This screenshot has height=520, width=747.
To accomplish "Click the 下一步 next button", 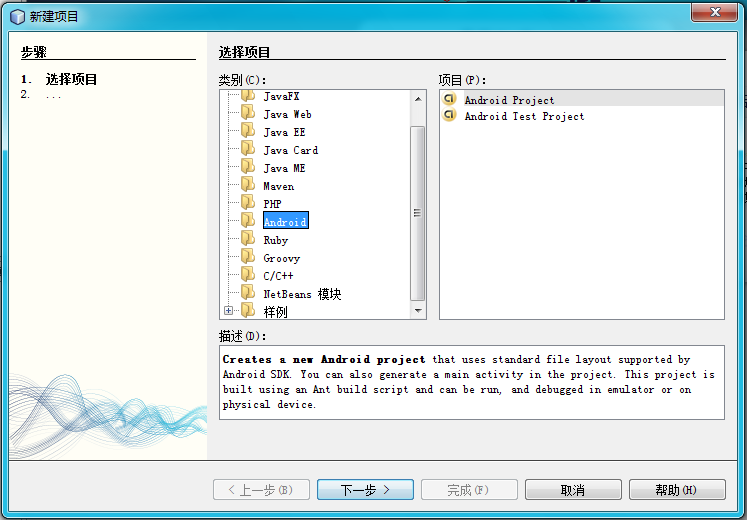I will coord(365,490).
